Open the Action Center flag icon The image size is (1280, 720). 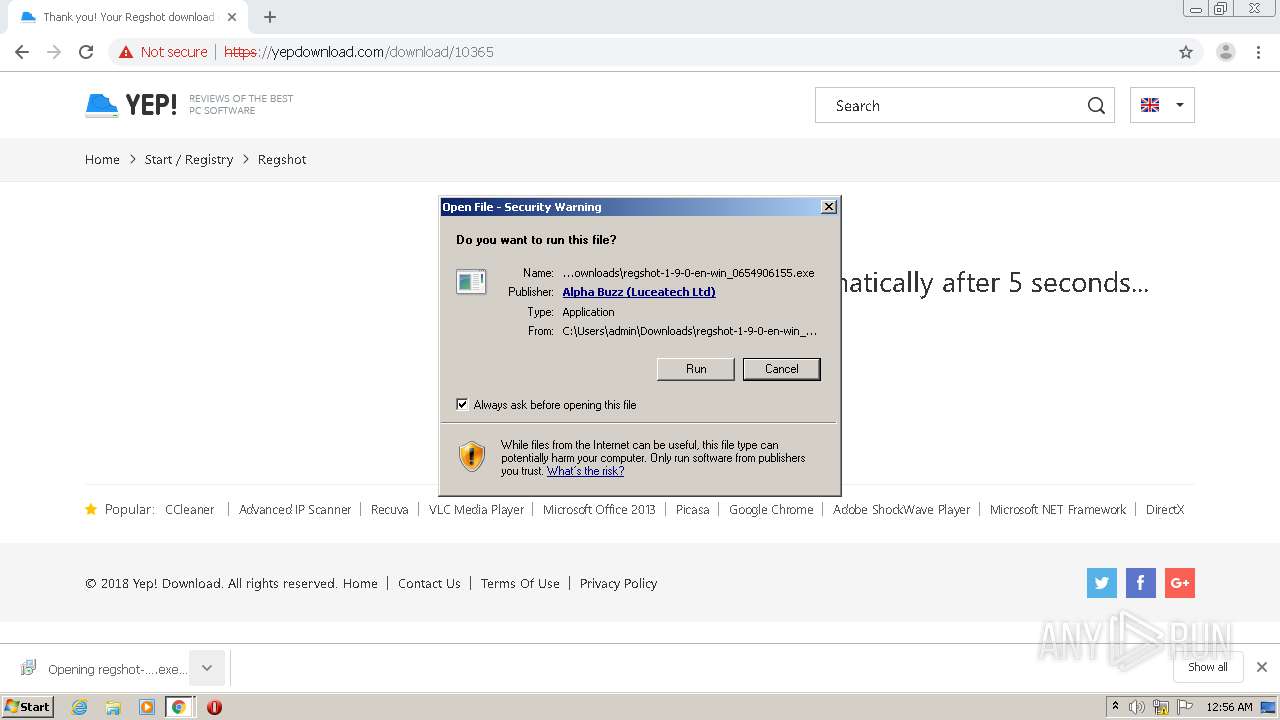1183,707
